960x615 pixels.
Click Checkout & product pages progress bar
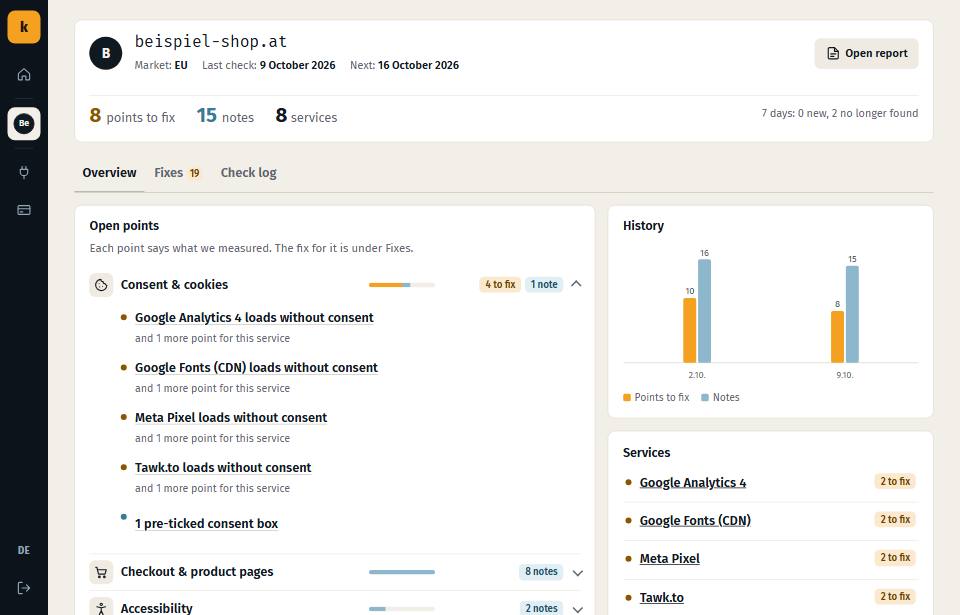[402, 572]
